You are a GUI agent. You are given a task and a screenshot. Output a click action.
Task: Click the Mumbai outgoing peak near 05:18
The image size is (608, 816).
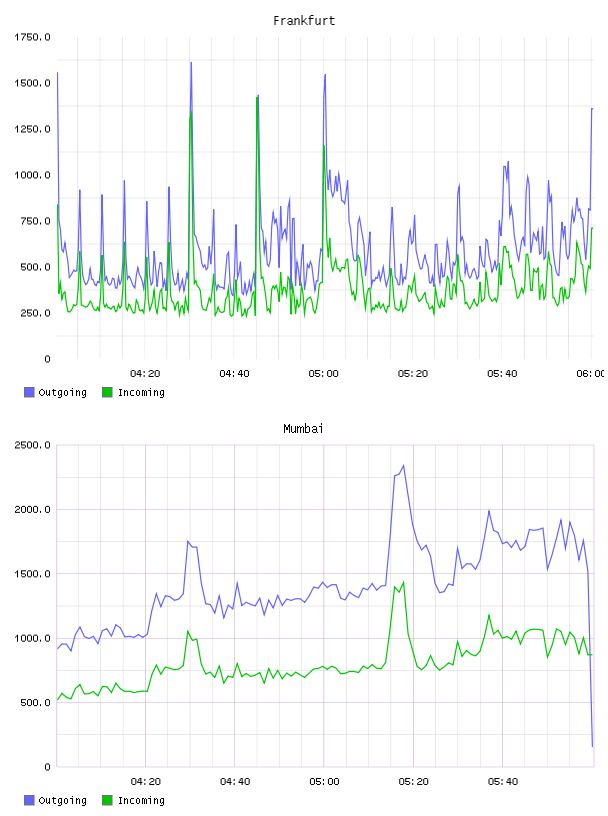coord(403,466)
